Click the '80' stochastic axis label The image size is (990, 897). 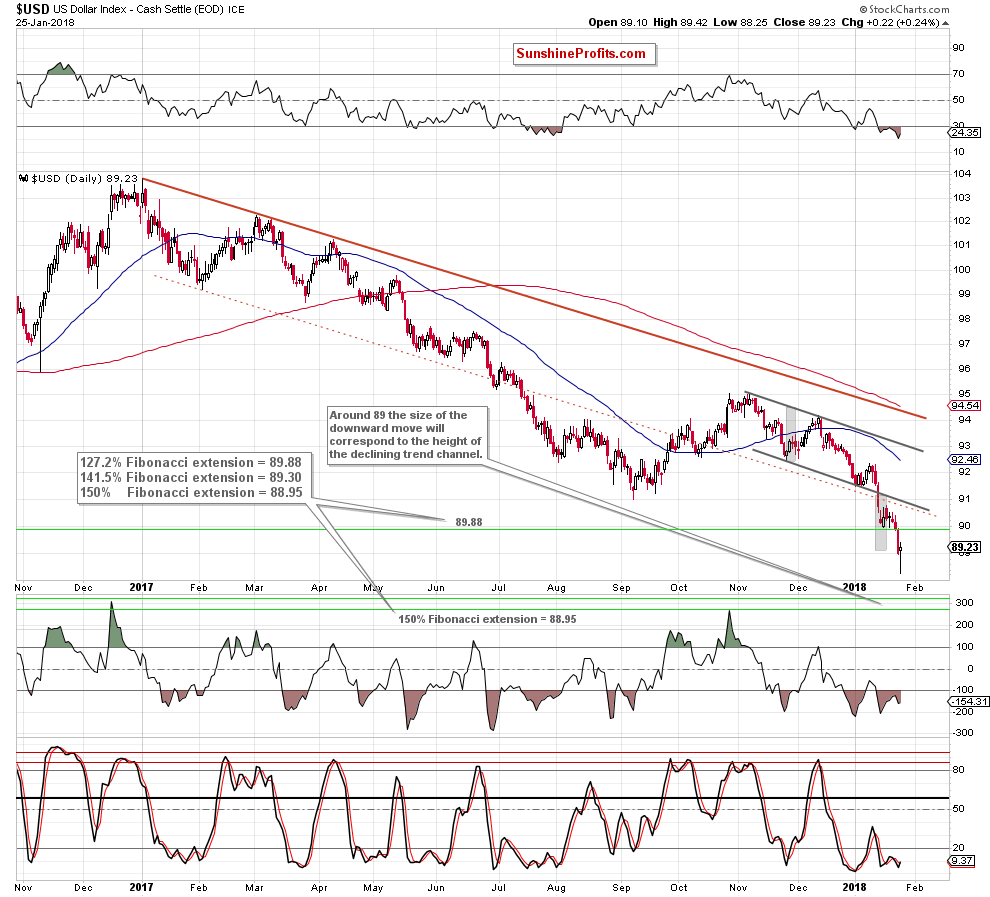(x=958, y=769)
